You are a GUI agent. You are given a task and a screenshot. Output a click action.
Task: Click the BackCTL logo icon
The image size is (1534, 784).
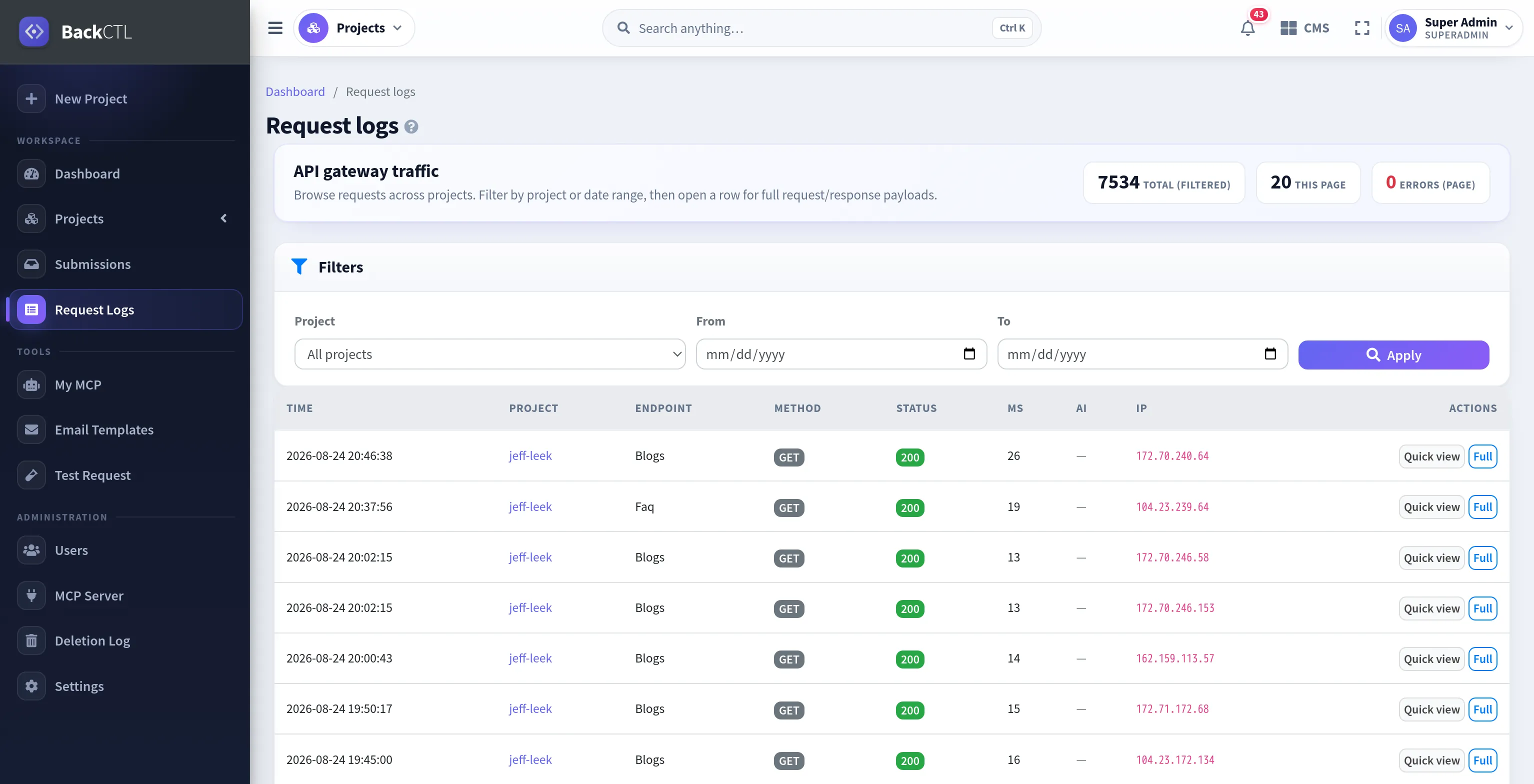pyautogui.click(x=34, y=31)
